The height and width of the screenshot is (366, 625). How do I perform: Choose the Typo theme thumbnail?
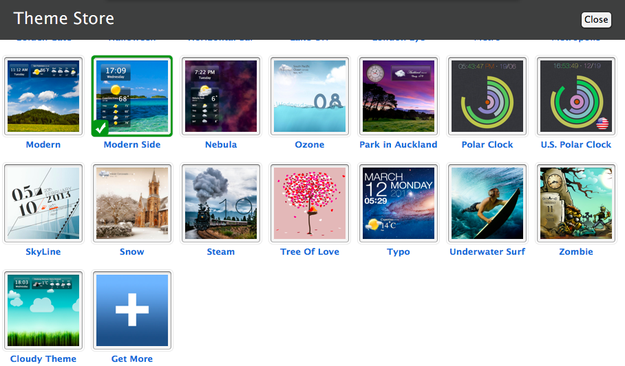coord(399,203)
